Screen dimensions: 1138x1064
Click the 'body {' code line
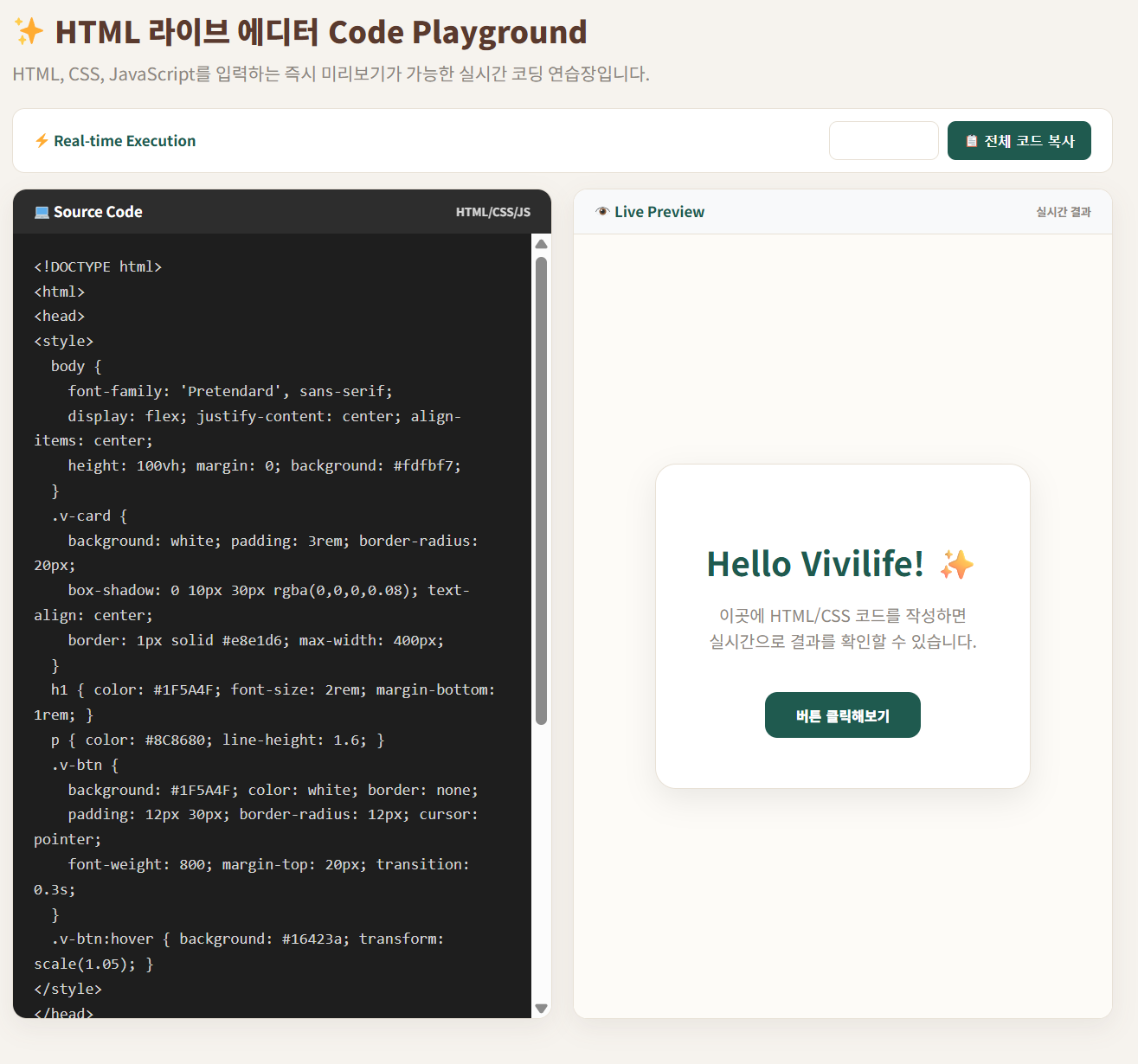pos(76,366)
